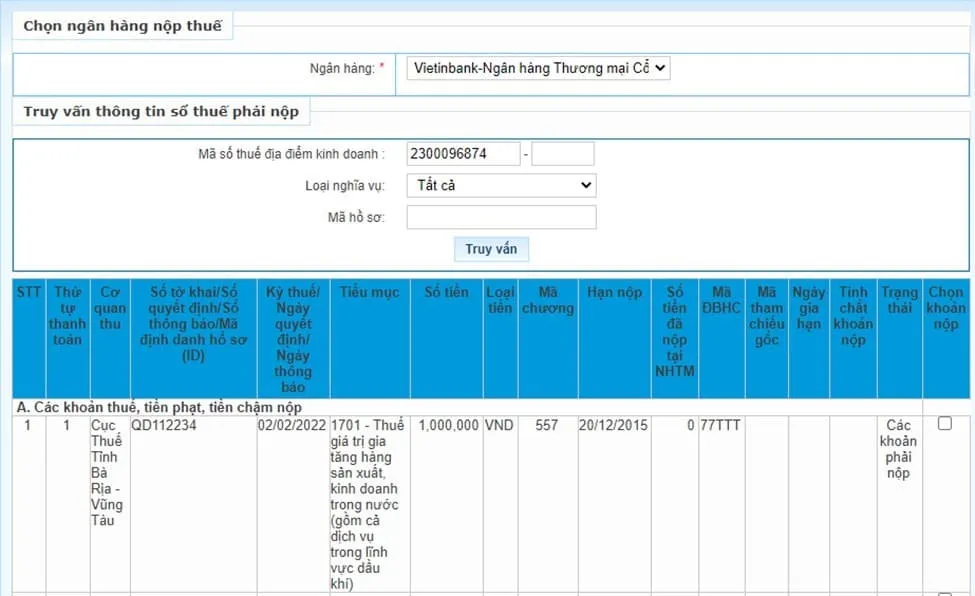The width and height of the screenshot is (975, 596).
Task: Click the Chọn khoản nộp column header
Action: 945,308
